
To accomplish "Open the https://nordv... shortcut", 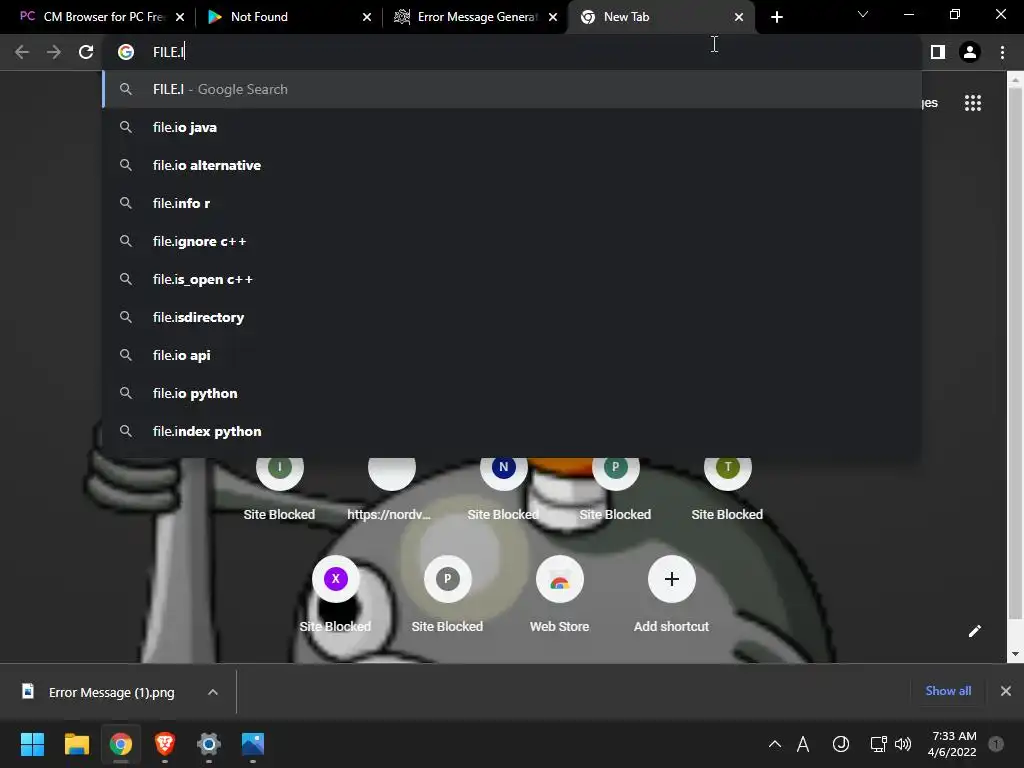I will (391, 488).
